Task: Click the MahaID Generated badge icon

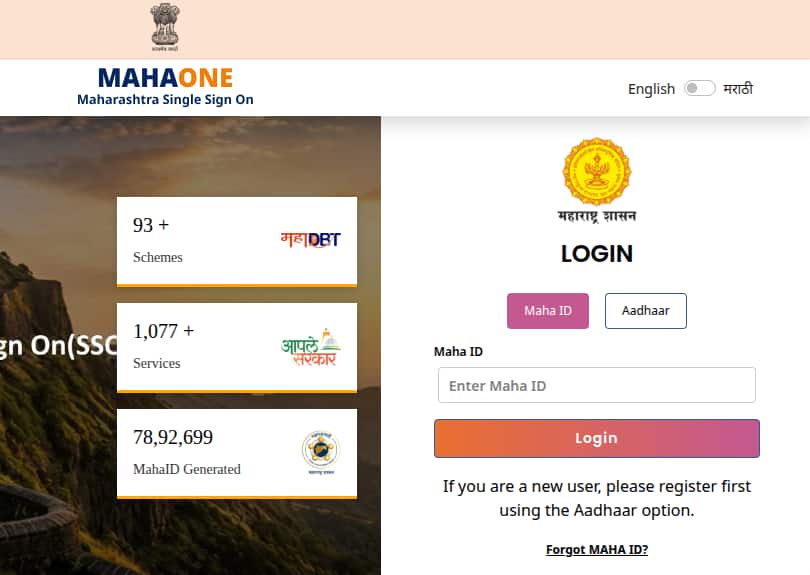Action: (x=321, y=452)
